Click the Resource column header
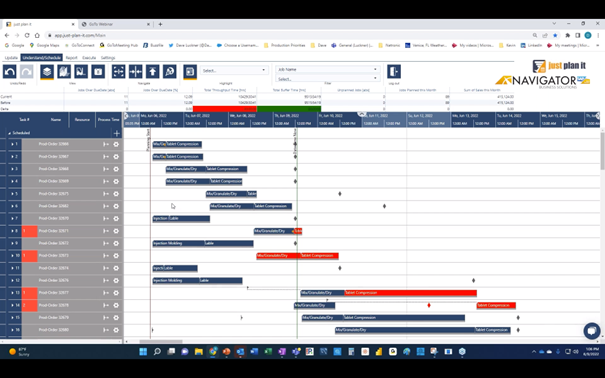Viewport: 605px width, 378px height. (82, 120)
